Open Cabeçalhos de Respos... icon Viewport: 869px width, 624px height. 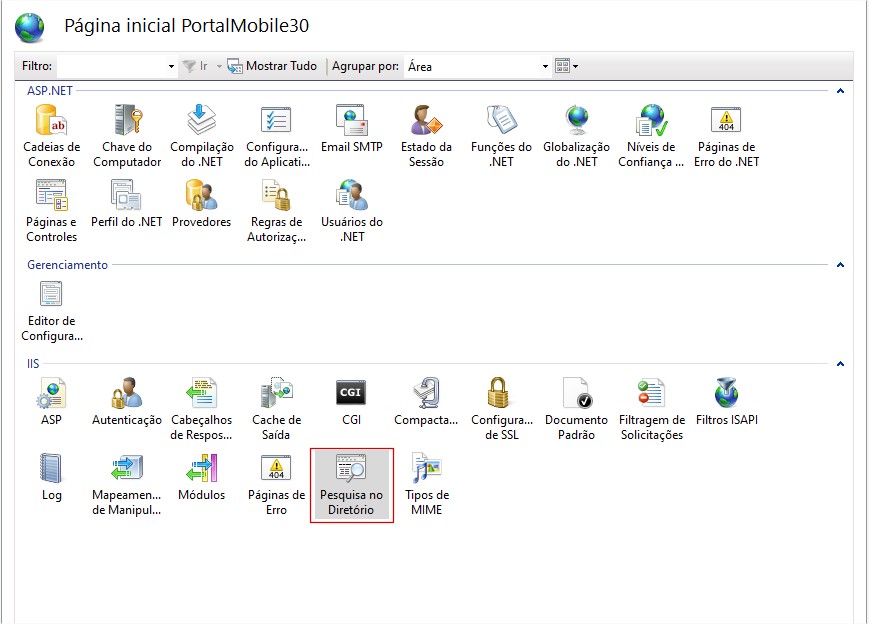pyautogui.click(x=202, y=410)
